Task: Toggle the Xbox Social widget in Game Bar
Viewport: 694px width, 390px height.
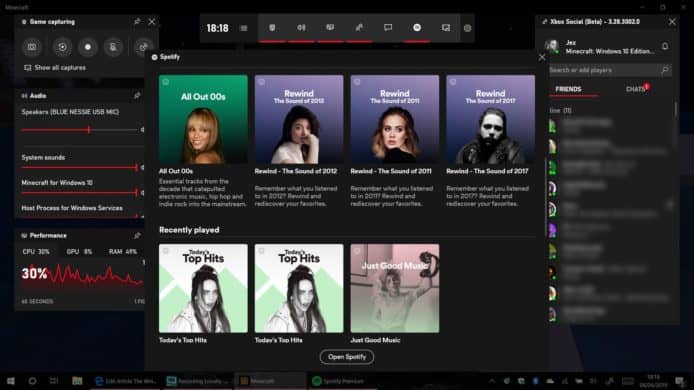Action: [x=359, y=27]
